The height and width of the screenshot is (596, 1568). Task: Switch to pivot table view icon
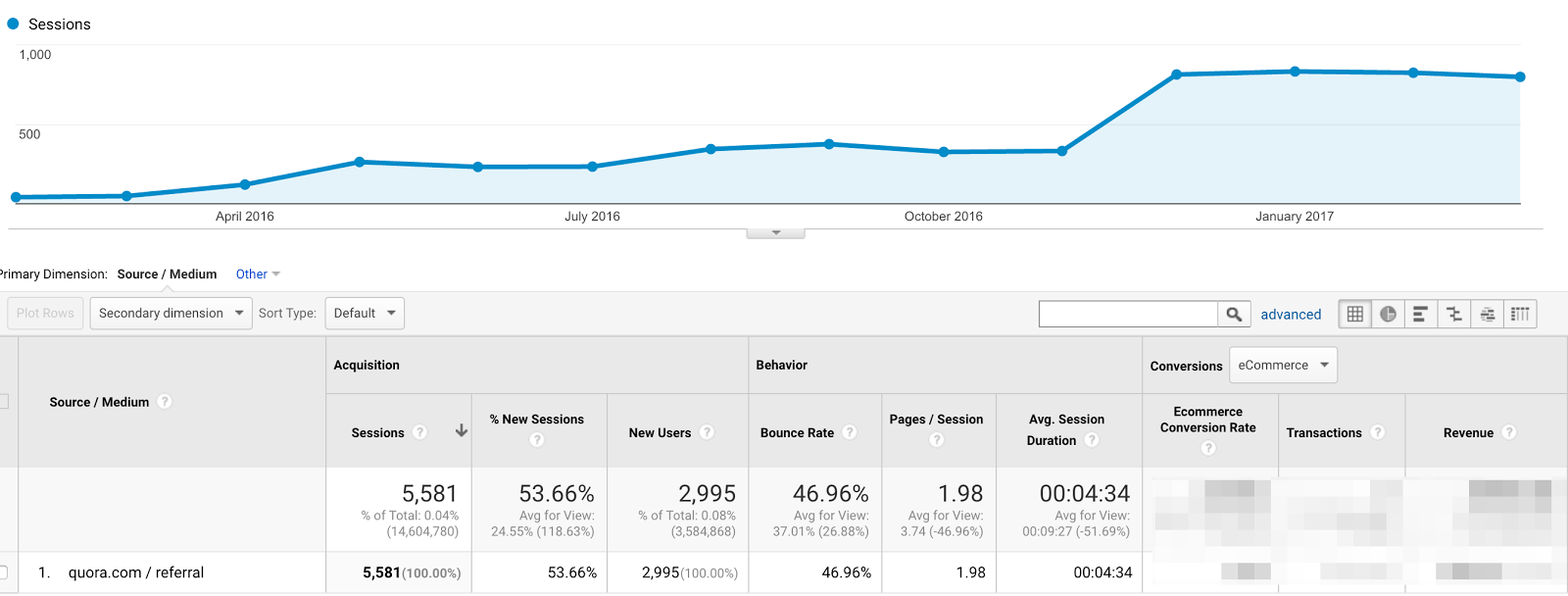pyautogui.click(x=1520, y=314)
